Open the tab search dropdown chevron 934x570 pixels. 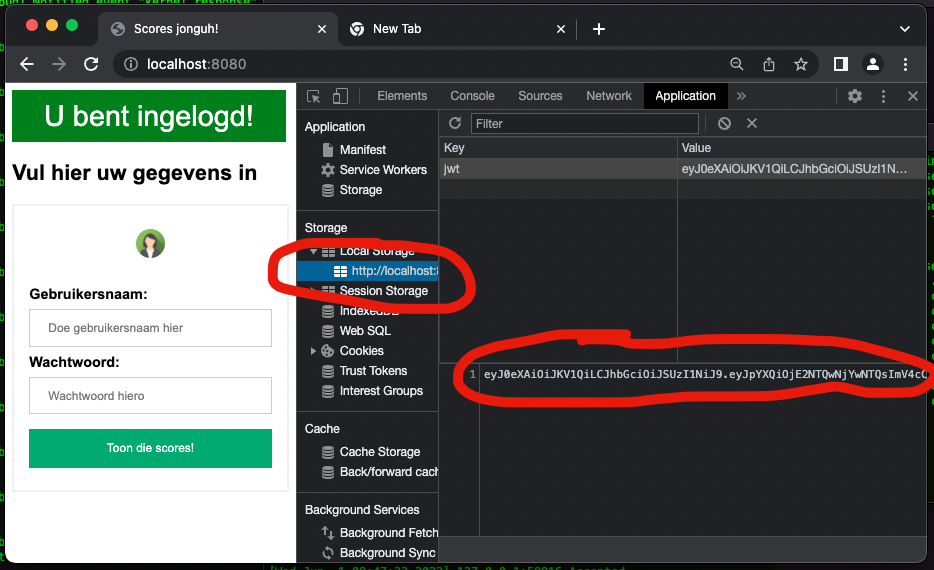pyautogui.click(x=904, y=29)
